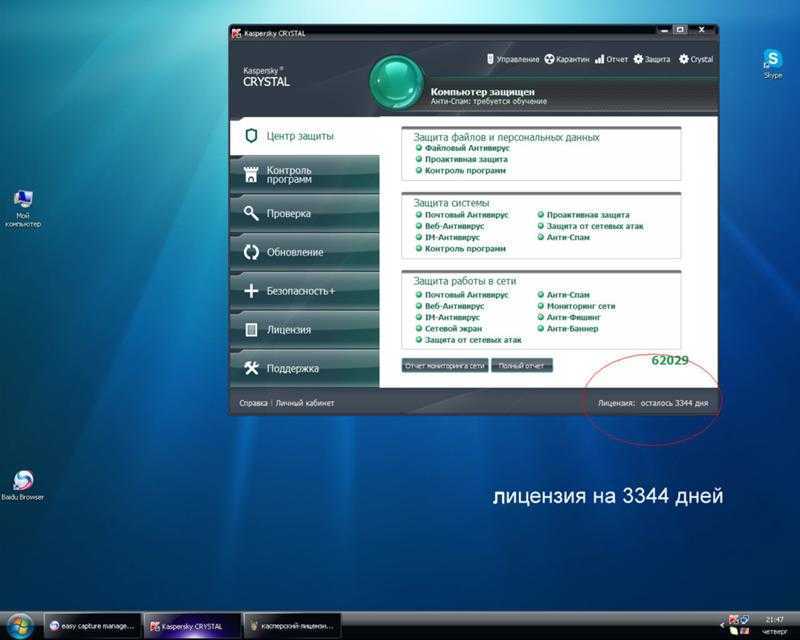The height and width of the screenshot is (640, 800).
Task: Click the Защита файлов и персональных данных heading
Action: coord(506,137)
